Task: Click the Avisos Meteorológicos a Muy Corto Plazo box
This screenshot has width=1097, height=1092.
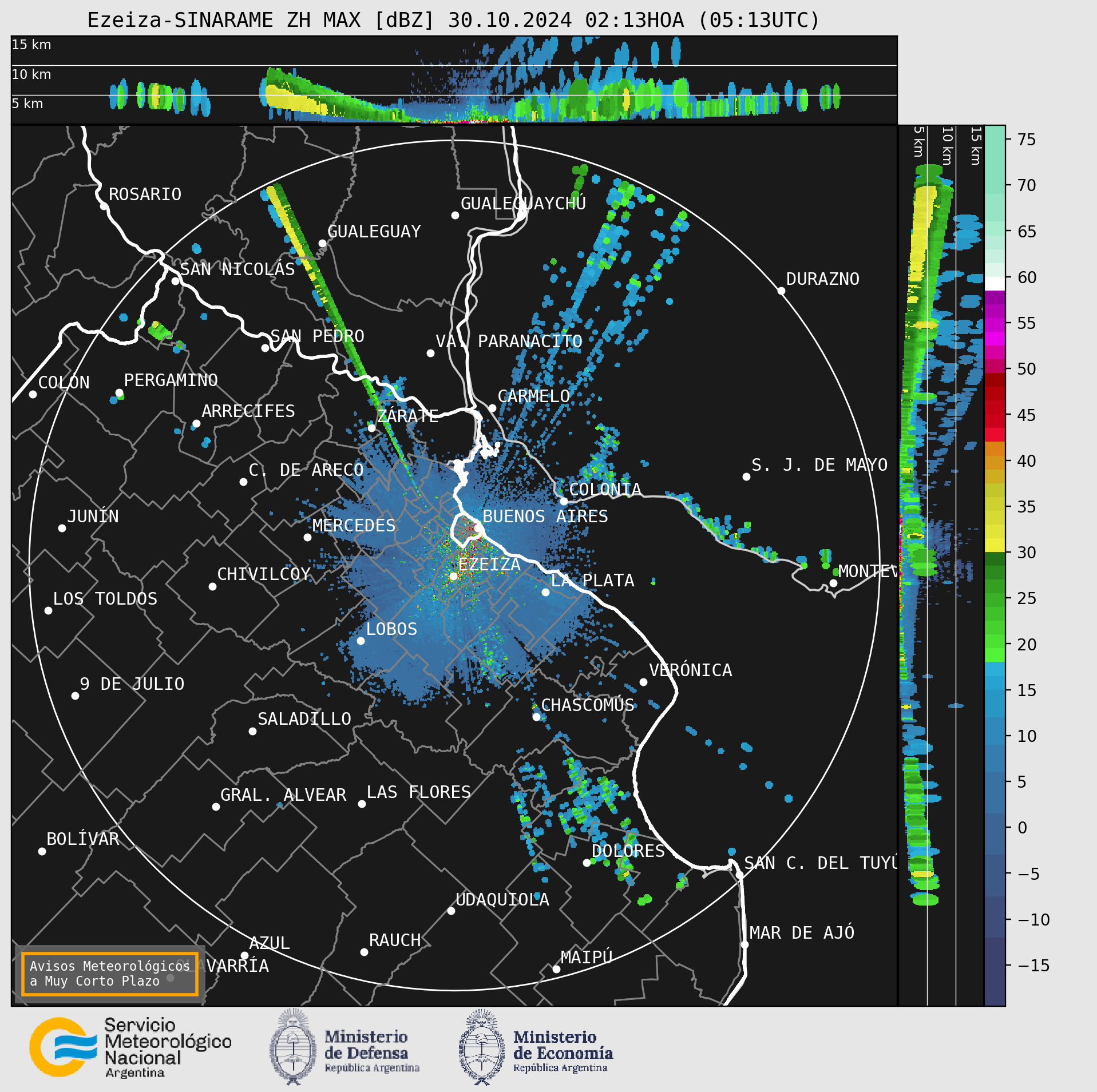Action: 109,974
